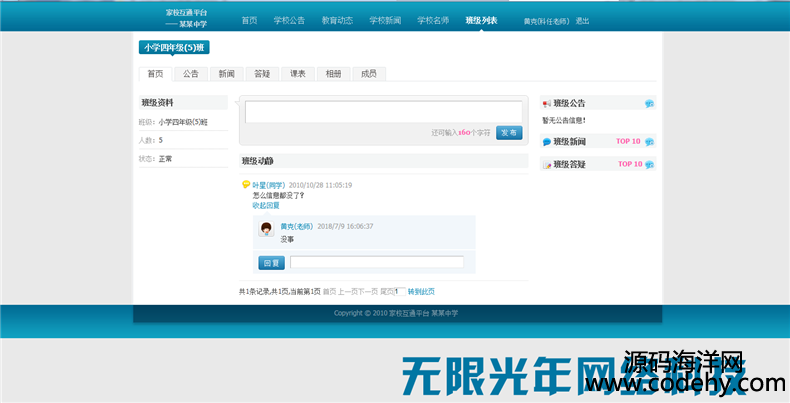The height and width of the screenshot is (403, 790).
Task: Click the blue chat icon beside 班级新闻
Action: (547, 142)
